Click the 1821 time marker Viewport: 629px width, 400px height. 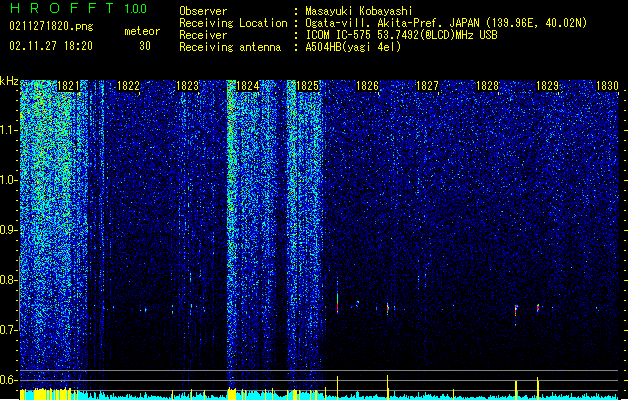coord(68,86)
